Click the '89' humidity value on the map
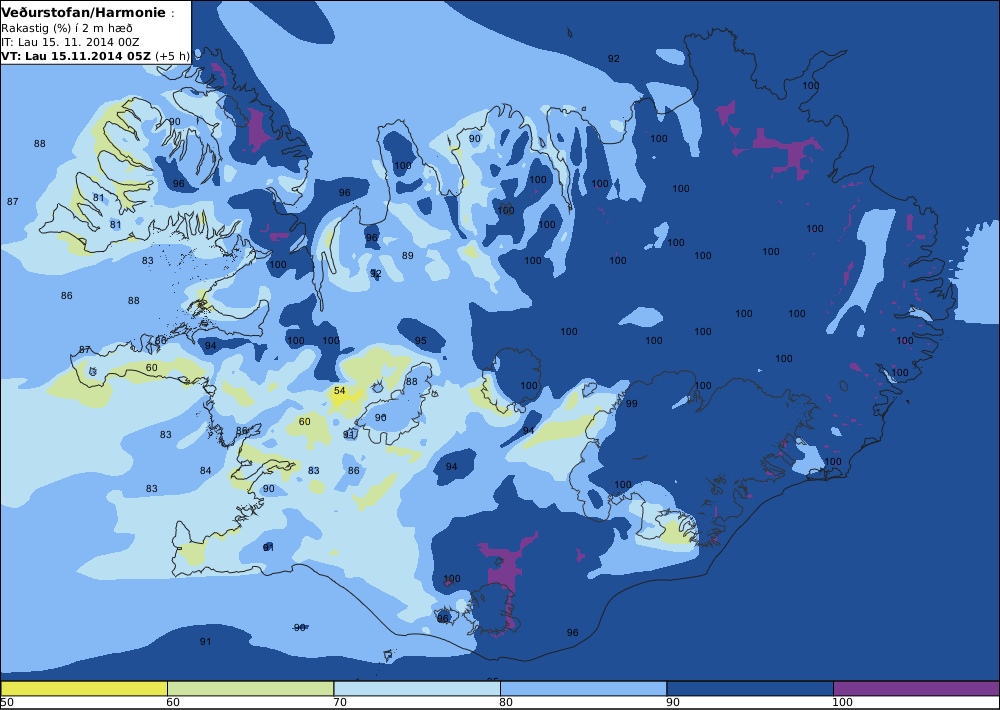The height and width of the screenshot is (710, 1000). [408, 256]
